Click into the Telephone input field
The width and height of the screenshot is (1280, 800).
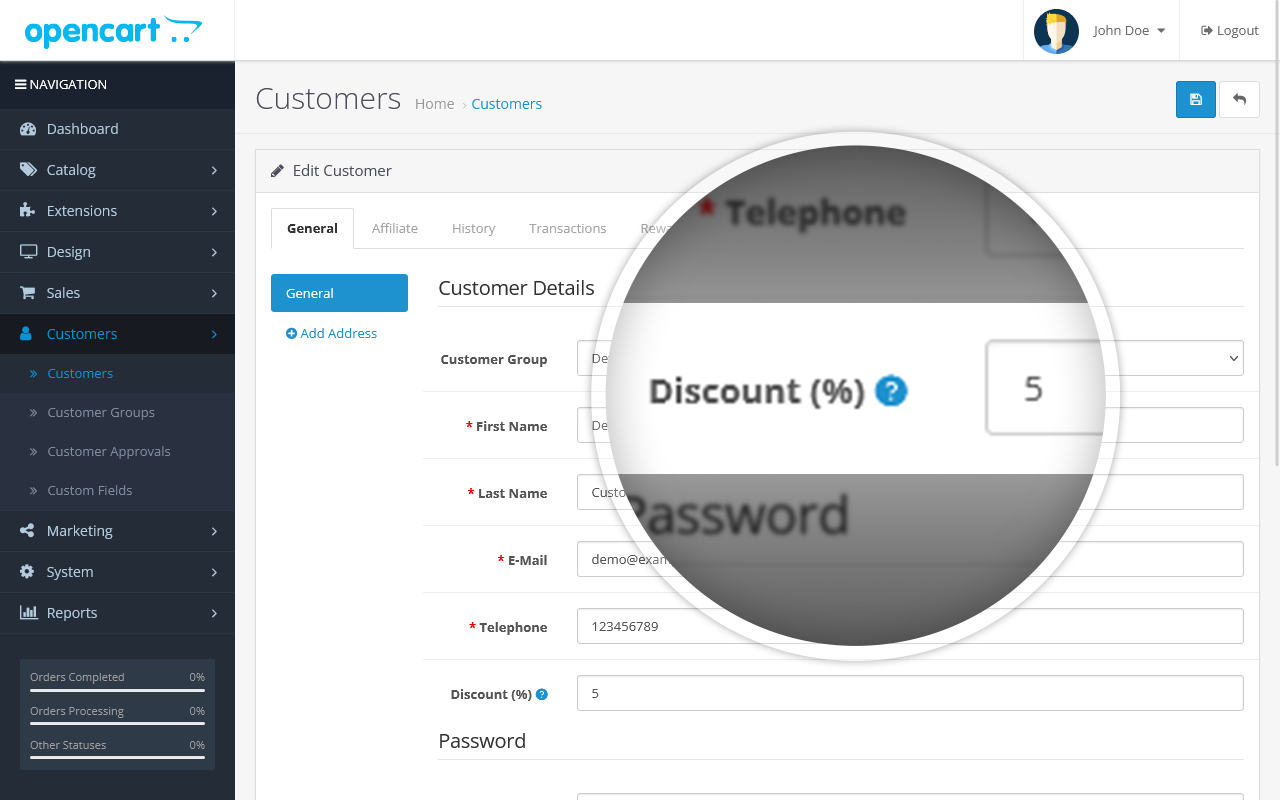point(910,627)
